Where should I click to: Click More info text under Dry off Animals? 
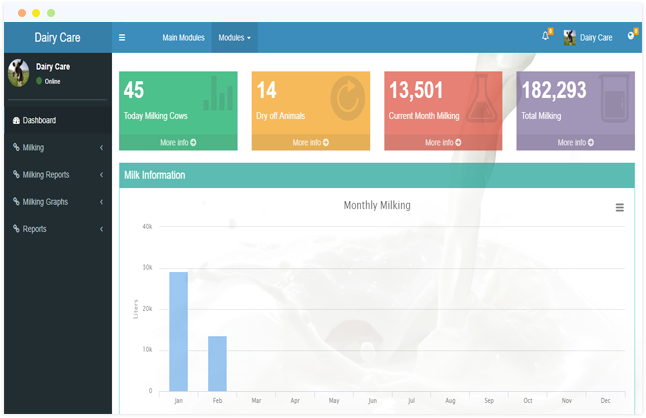(x=307, y=142)
